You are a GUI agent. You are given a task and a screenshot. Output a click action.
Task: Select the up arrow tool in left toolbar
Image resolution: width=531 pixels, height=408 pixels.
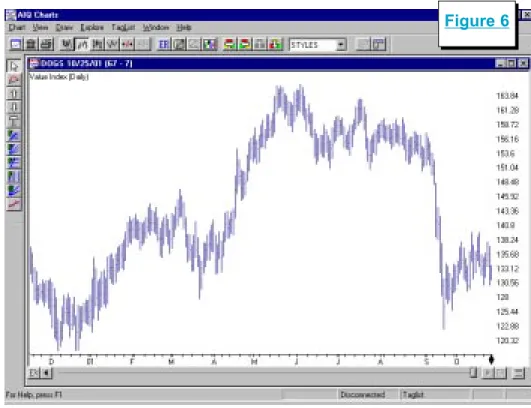pos(14,93)
